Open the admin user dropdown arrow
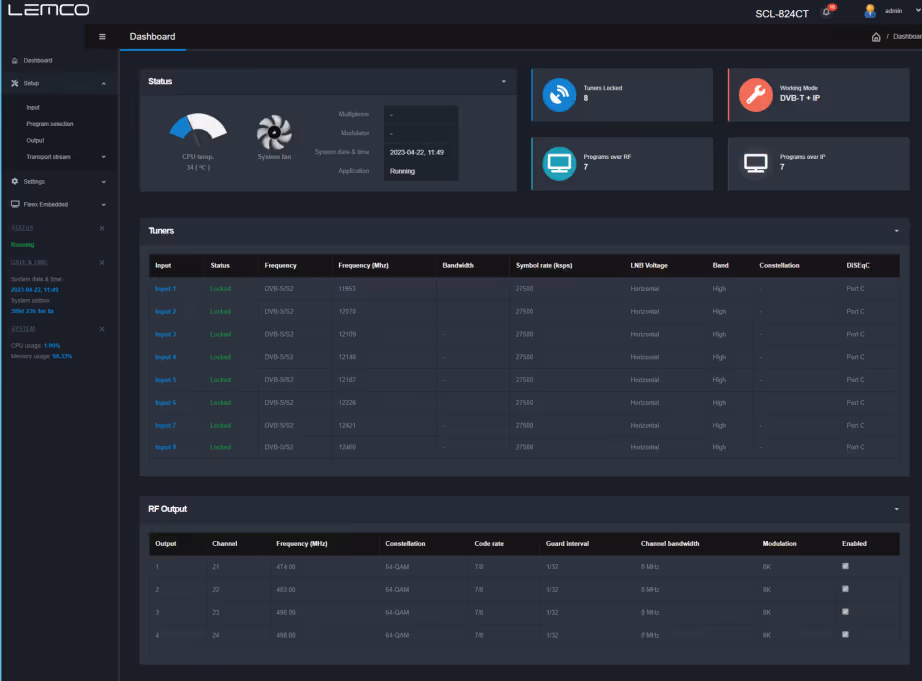Image resolution: width=922 pixels, height=681 pixels. 917,11
